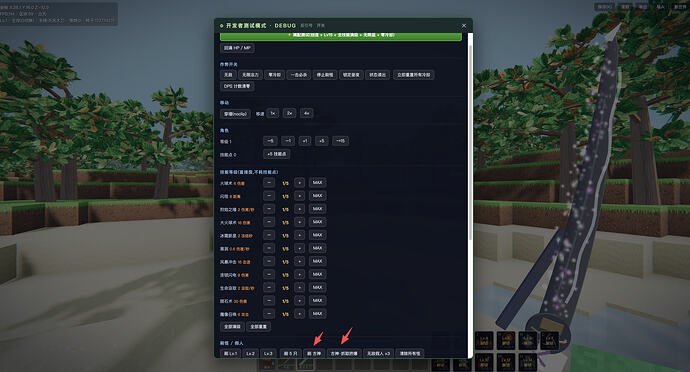Raise the 闪现 skill level with plus
The image size is (690, 372).
pyautogui.click(x=299, y=196)
